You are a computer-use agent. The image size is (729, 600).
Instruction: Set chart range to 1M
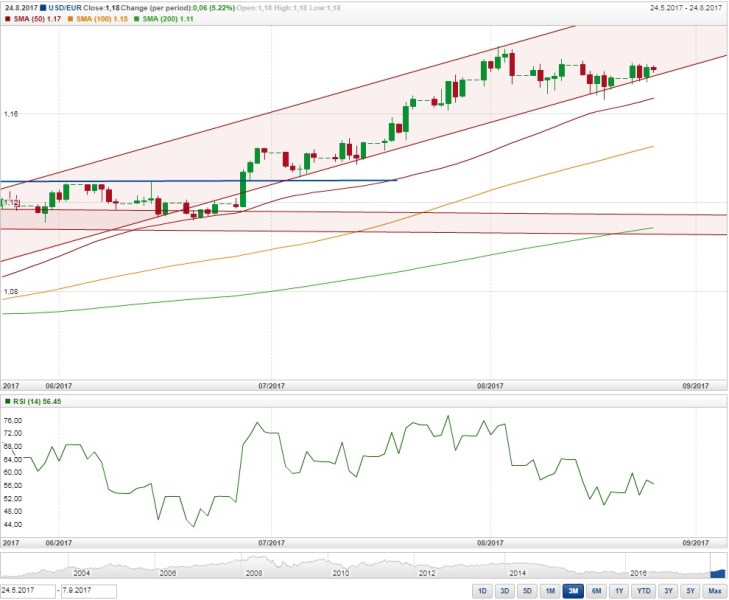click(550, 591)
